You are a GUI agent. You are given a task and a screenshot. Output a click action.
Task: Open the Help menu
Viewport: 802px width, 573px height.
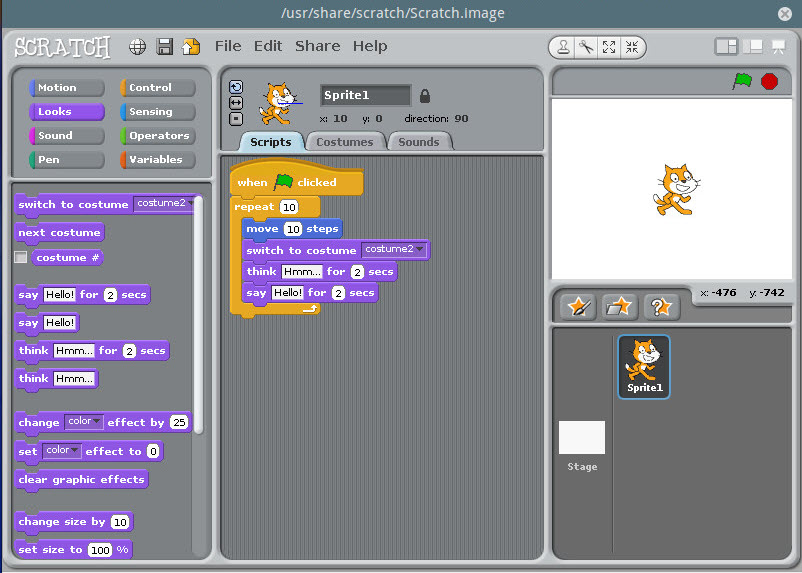pyautogui.click(x=370, y=46)
